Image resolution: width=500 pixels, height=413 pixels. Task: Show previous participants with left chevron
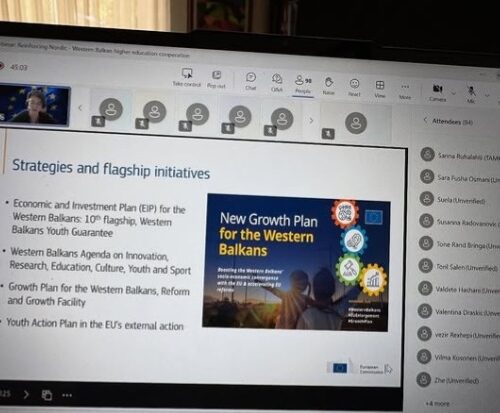pyautogui.click(x=80, y=108)
